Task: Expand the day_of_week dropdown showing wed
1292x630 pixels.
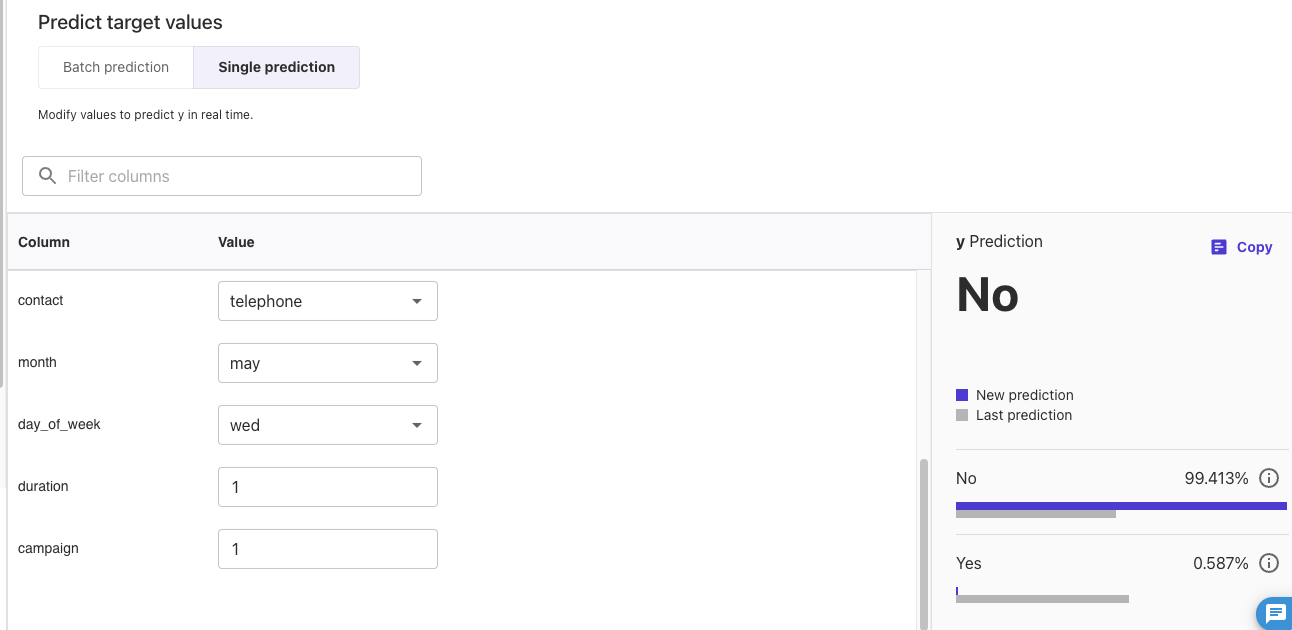Action: 328,425
